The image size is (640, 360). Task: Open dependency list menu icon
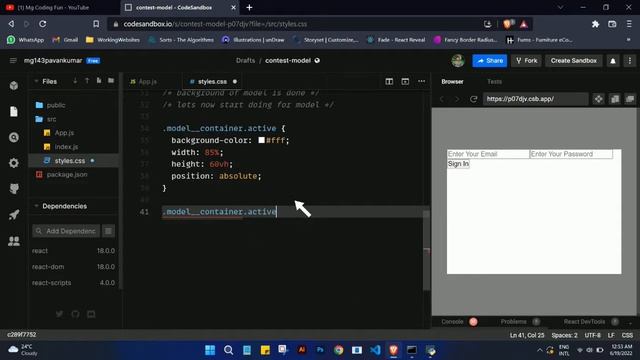tap(108, 231)
